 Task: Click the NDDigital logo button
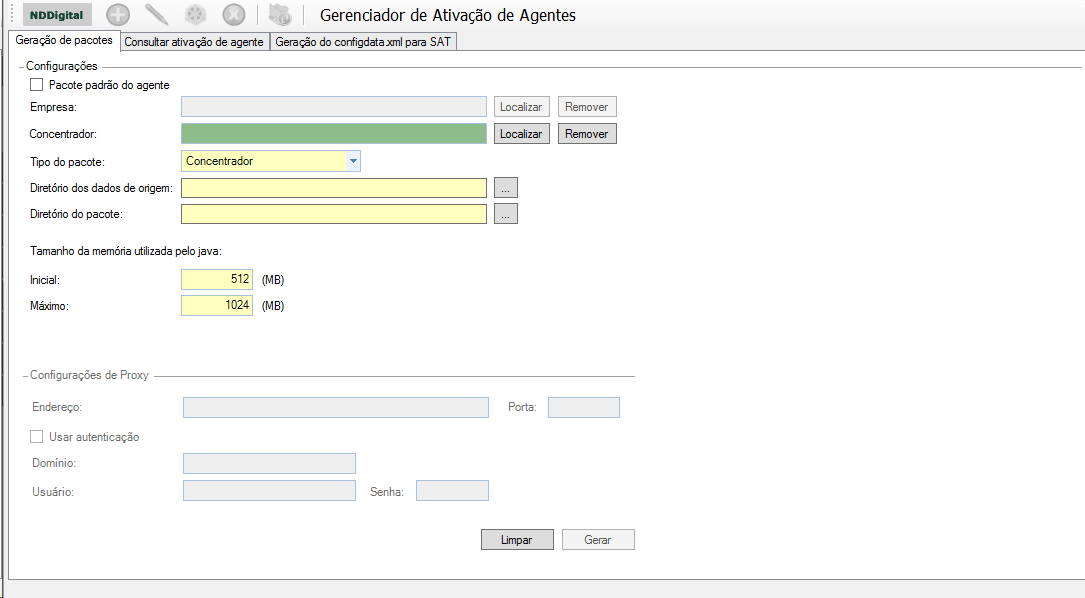click(57, 15)
